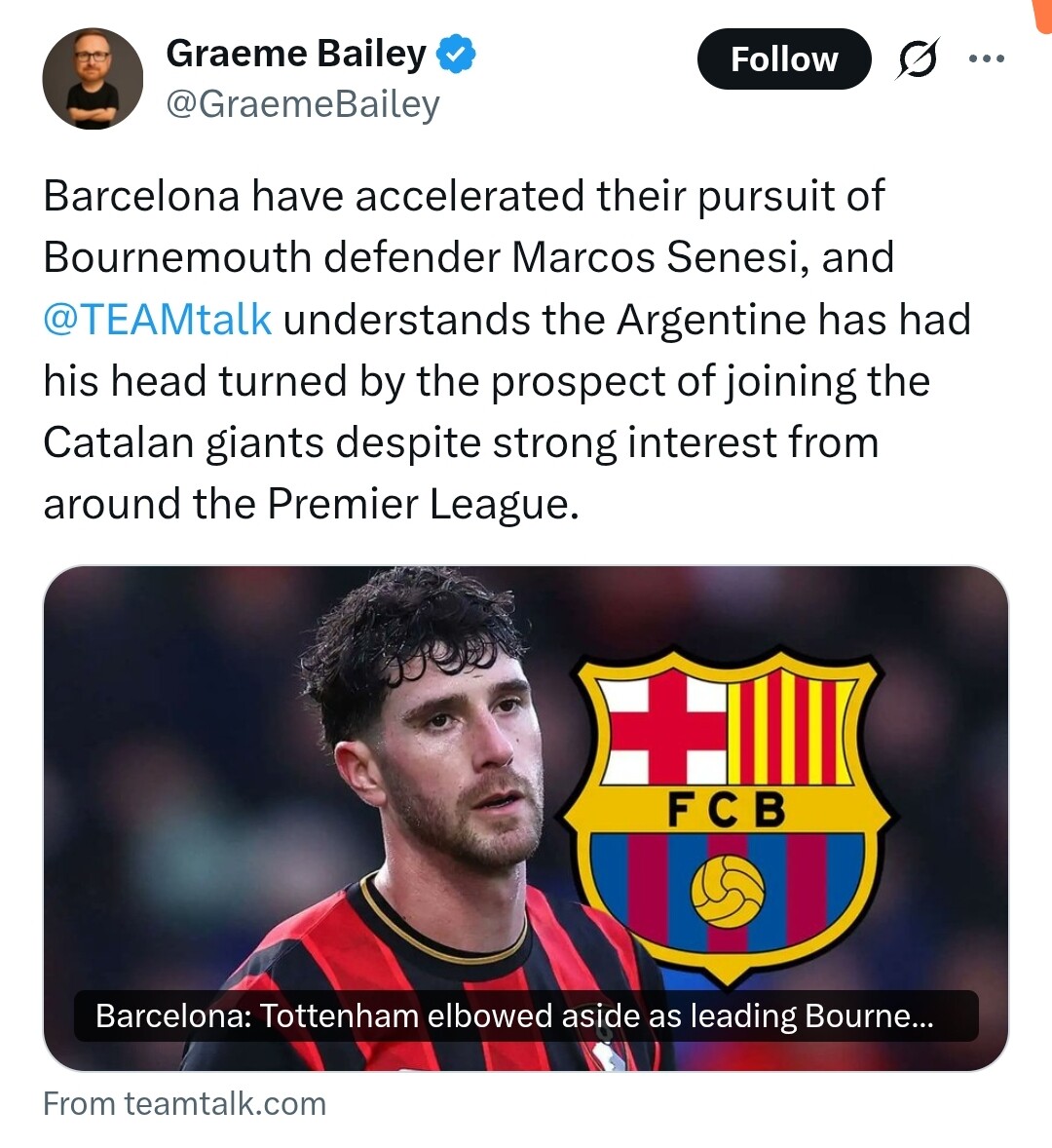Click the 'From teamtalk.com' source link
Viewport: 1052px width, 1148px height.
tap(185, 1104)
